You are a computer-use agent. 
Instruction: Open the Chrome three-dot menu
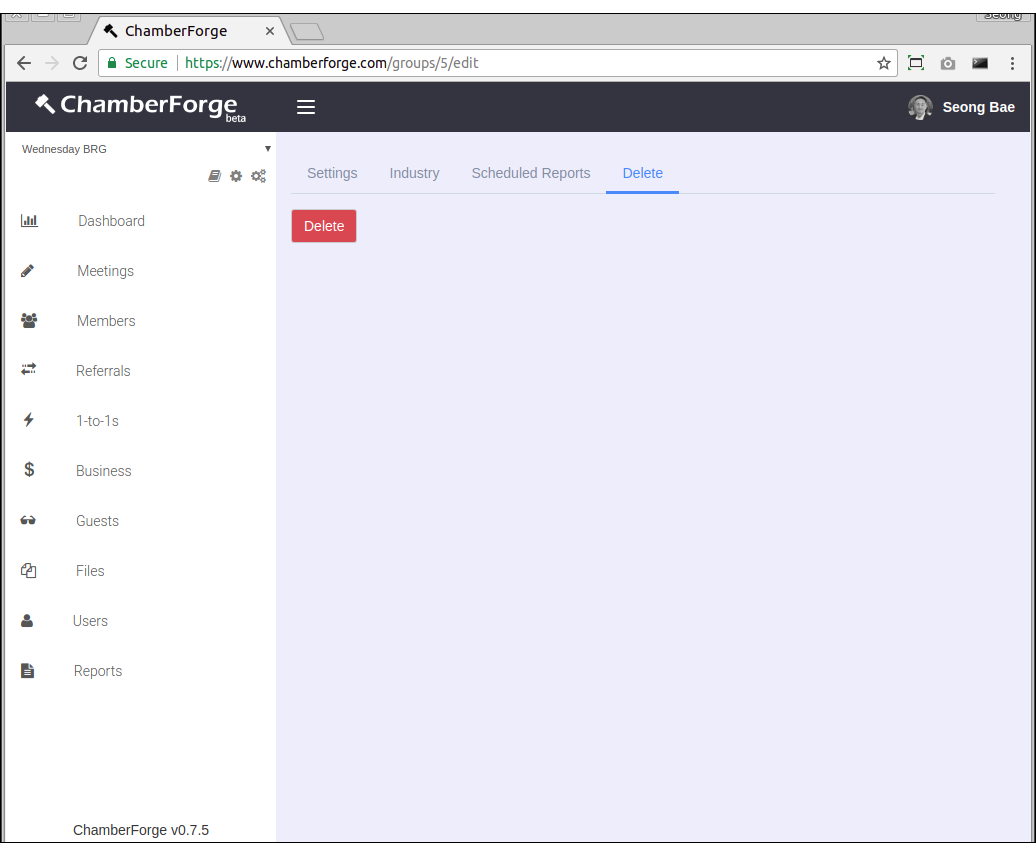click(1012, 63)
